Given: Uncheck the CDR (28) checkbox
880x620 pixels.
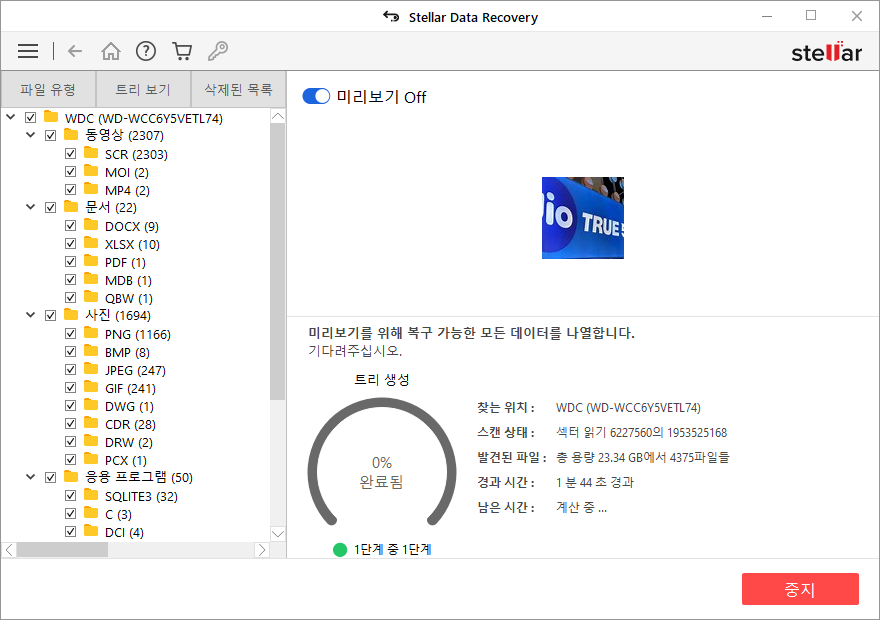Looking at the screenshot, I should coord(70,424).
